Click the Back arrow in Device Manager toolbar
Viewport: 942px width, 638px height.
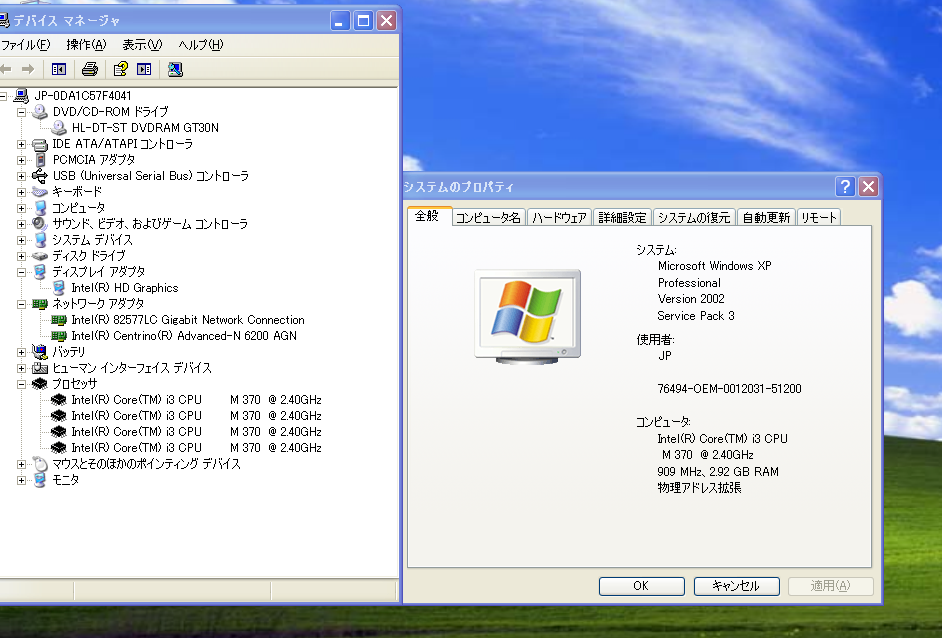pyautogui.click(x=6, y=70)
